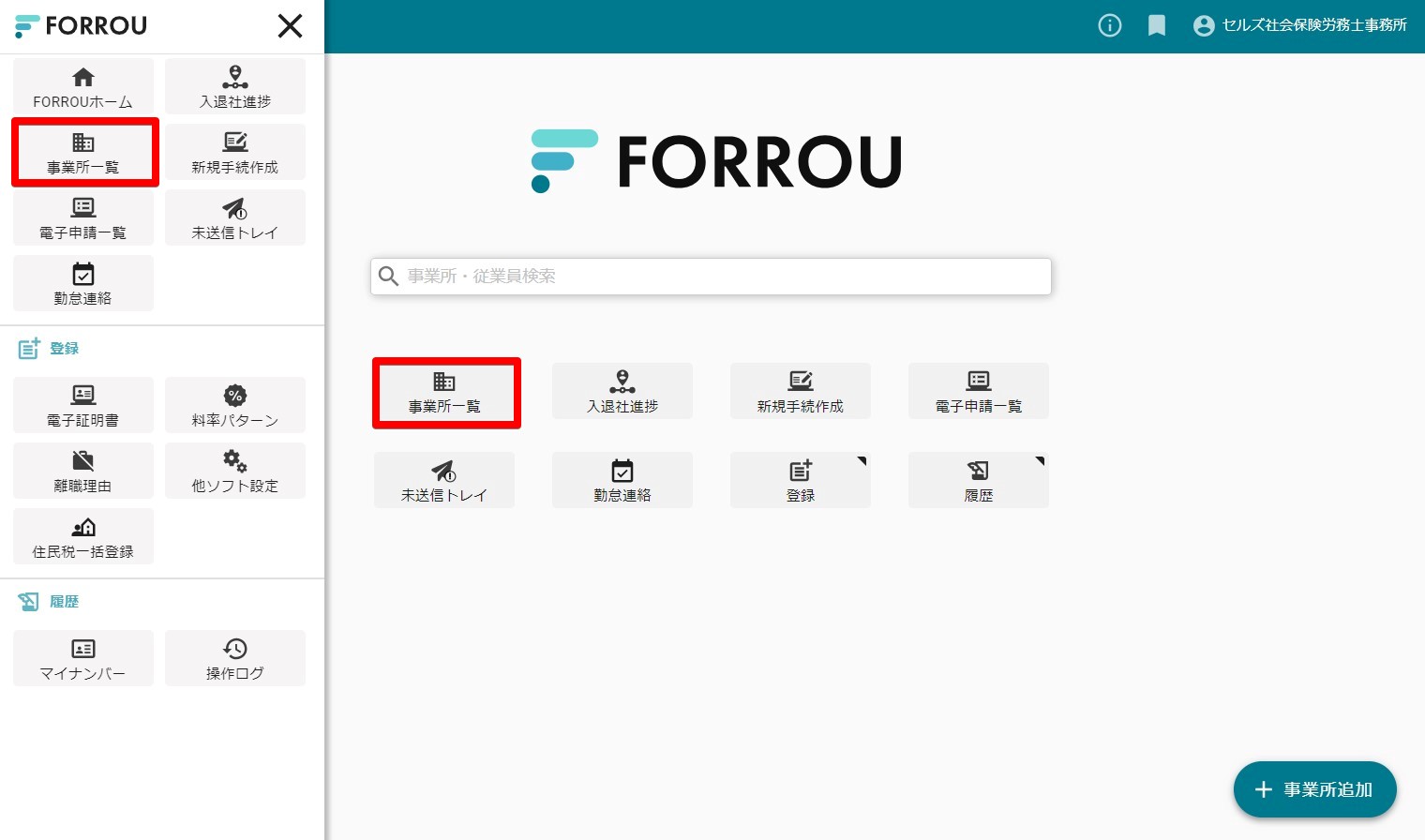Open 料率パターン settings tile
1425x840 pixels.
point(235,405)
